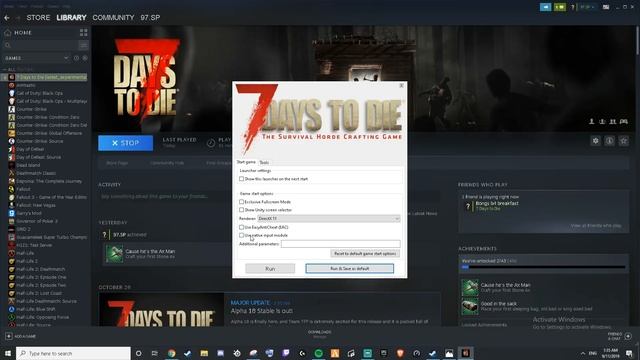
Task: Open the library advanced filter icon
Action: [83, 45]
